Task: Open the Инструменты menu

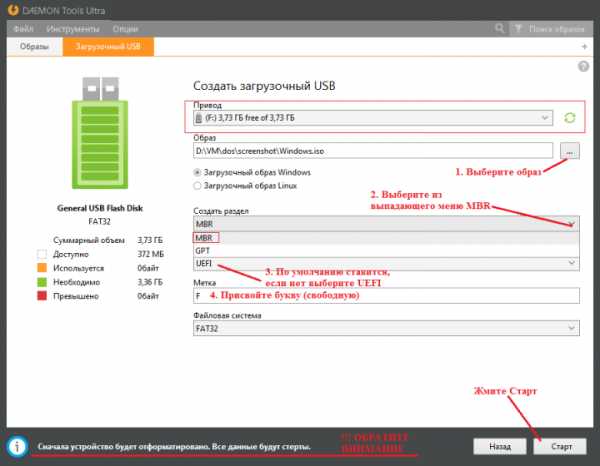Action: (x=73, y=29)
